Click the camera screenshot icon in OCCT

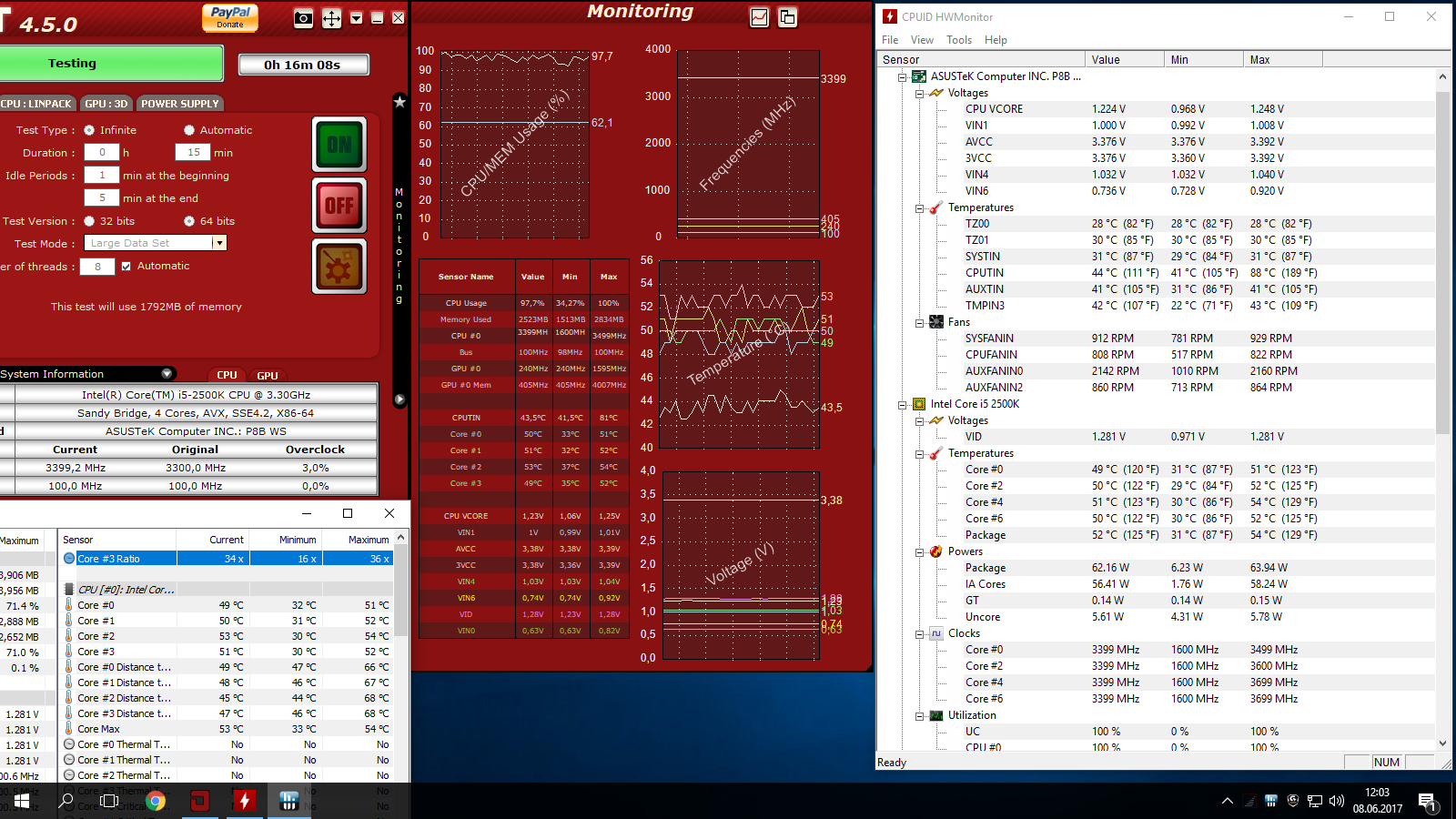coord(304,18)
